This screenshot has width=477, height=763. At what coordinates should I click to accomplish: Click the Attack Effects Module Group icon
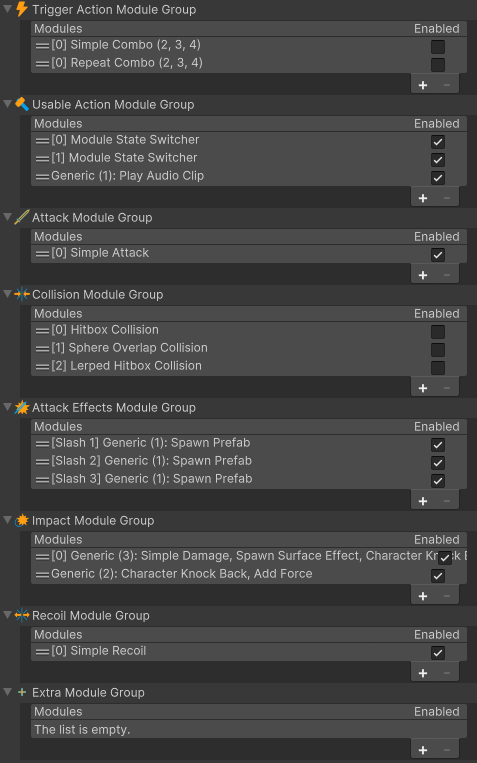22,407
